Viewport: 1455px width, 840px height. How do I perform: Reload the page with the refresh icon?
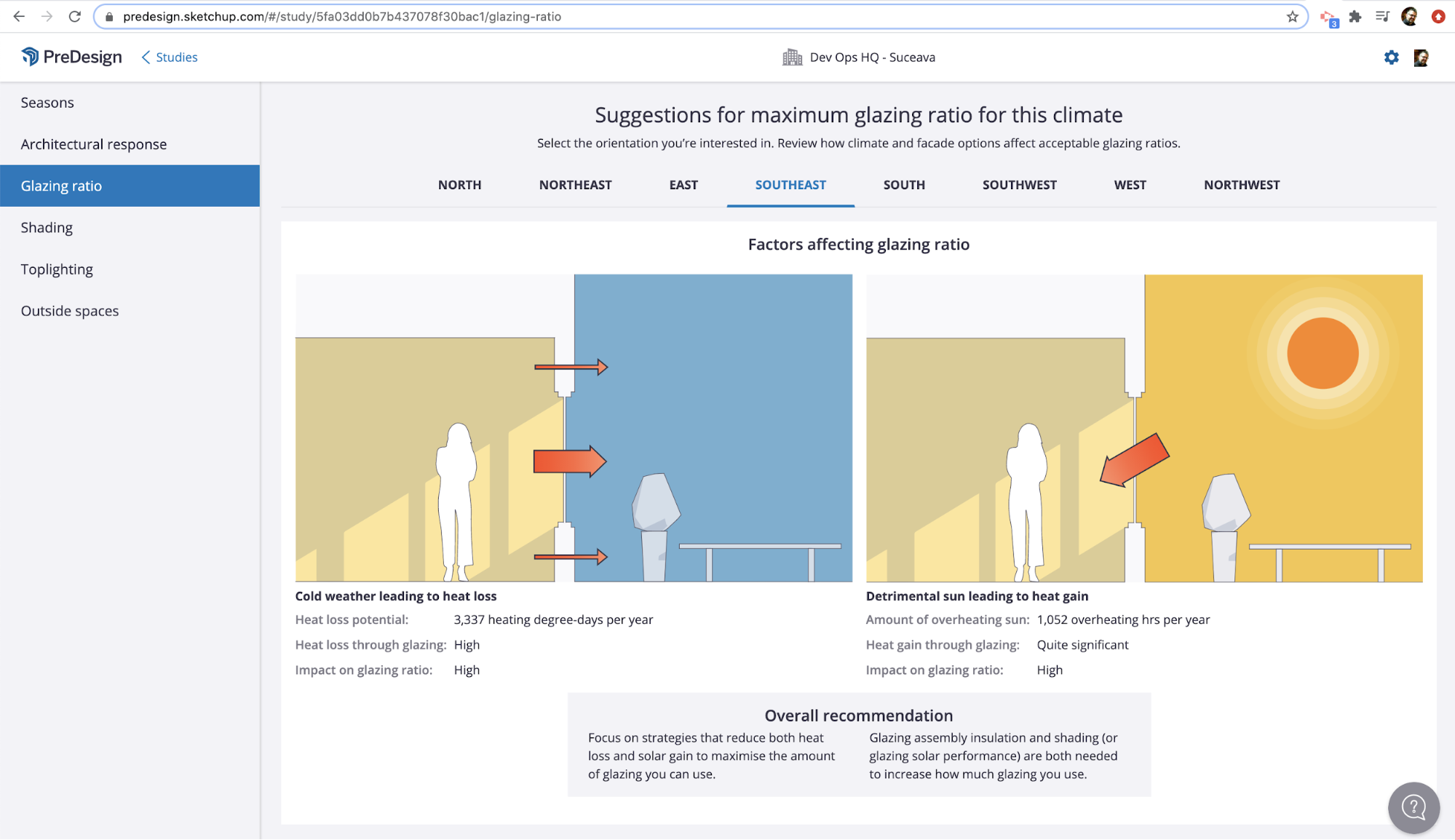pos(74,16)
